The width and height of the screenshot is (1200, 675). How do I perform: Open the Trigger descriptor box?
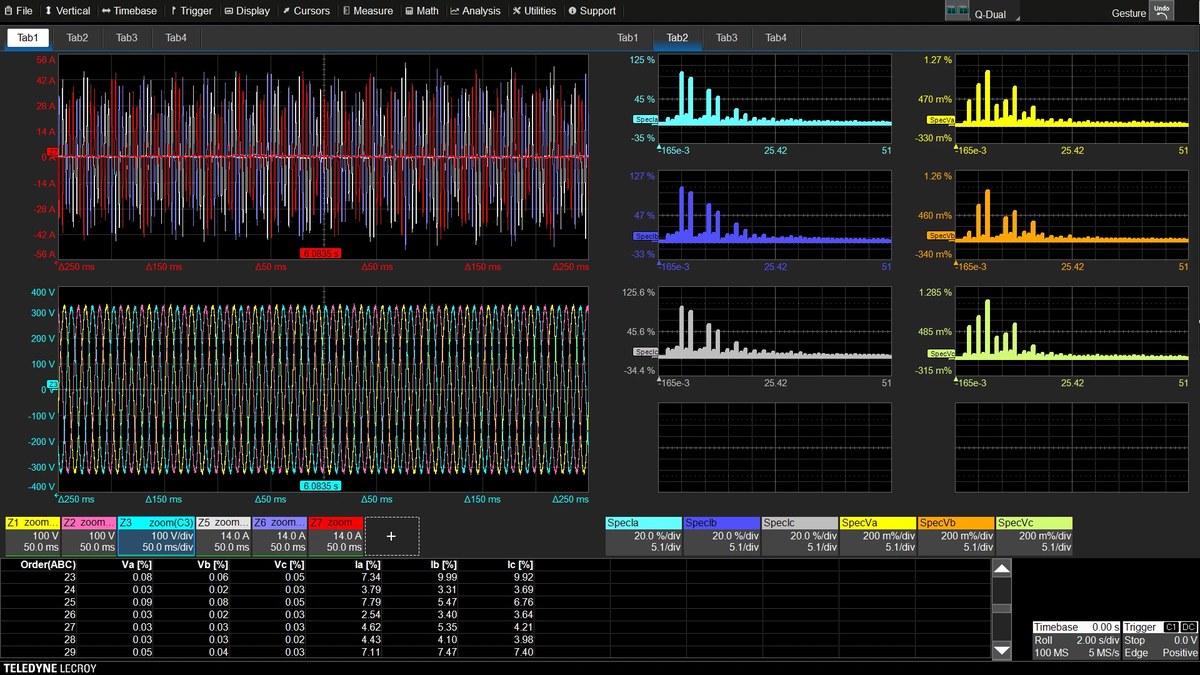click(x=1160, y=640)
